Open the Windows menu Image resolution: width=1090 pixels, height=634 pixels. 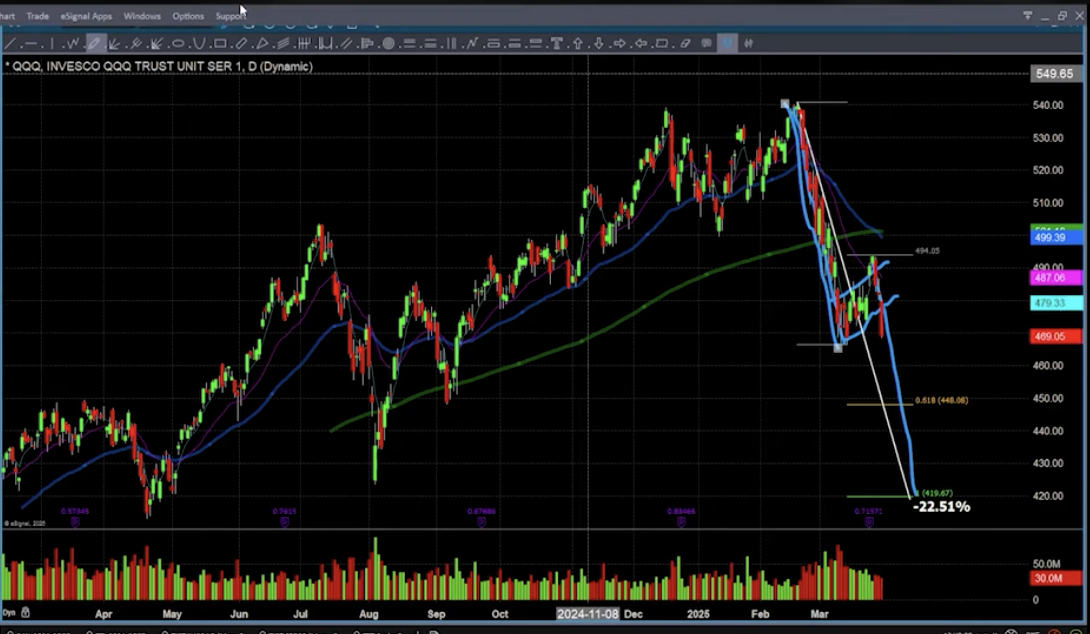pos(142,16)
